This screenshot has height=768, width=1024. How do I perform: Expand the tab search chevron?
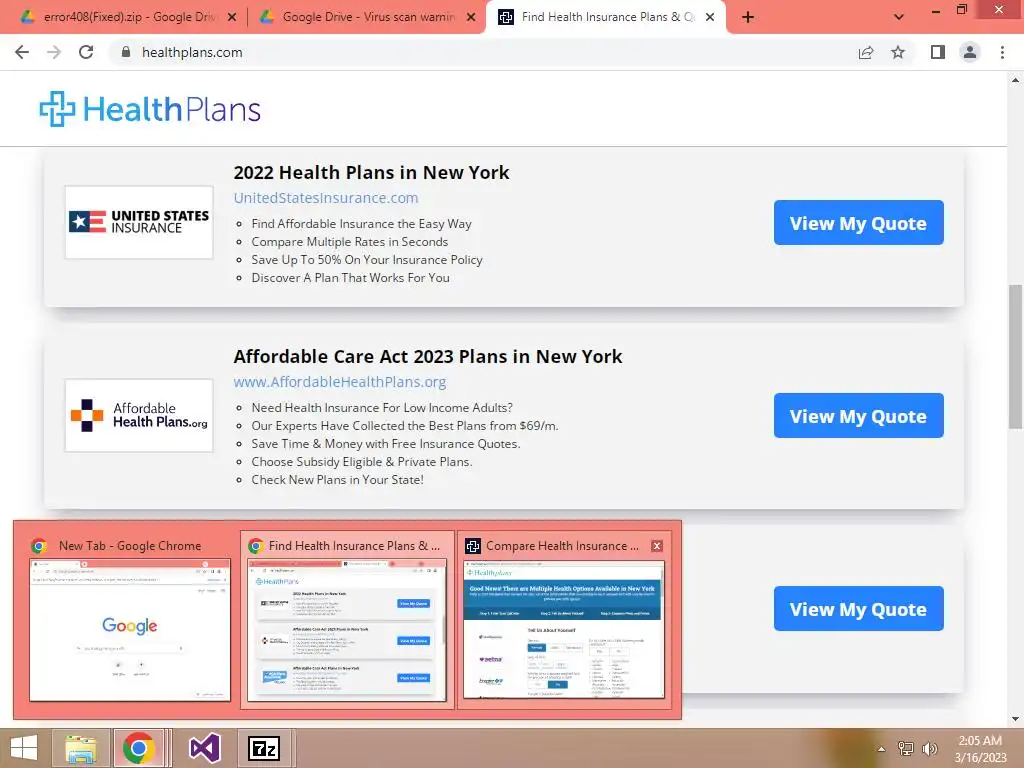click(x=899, y=17)
